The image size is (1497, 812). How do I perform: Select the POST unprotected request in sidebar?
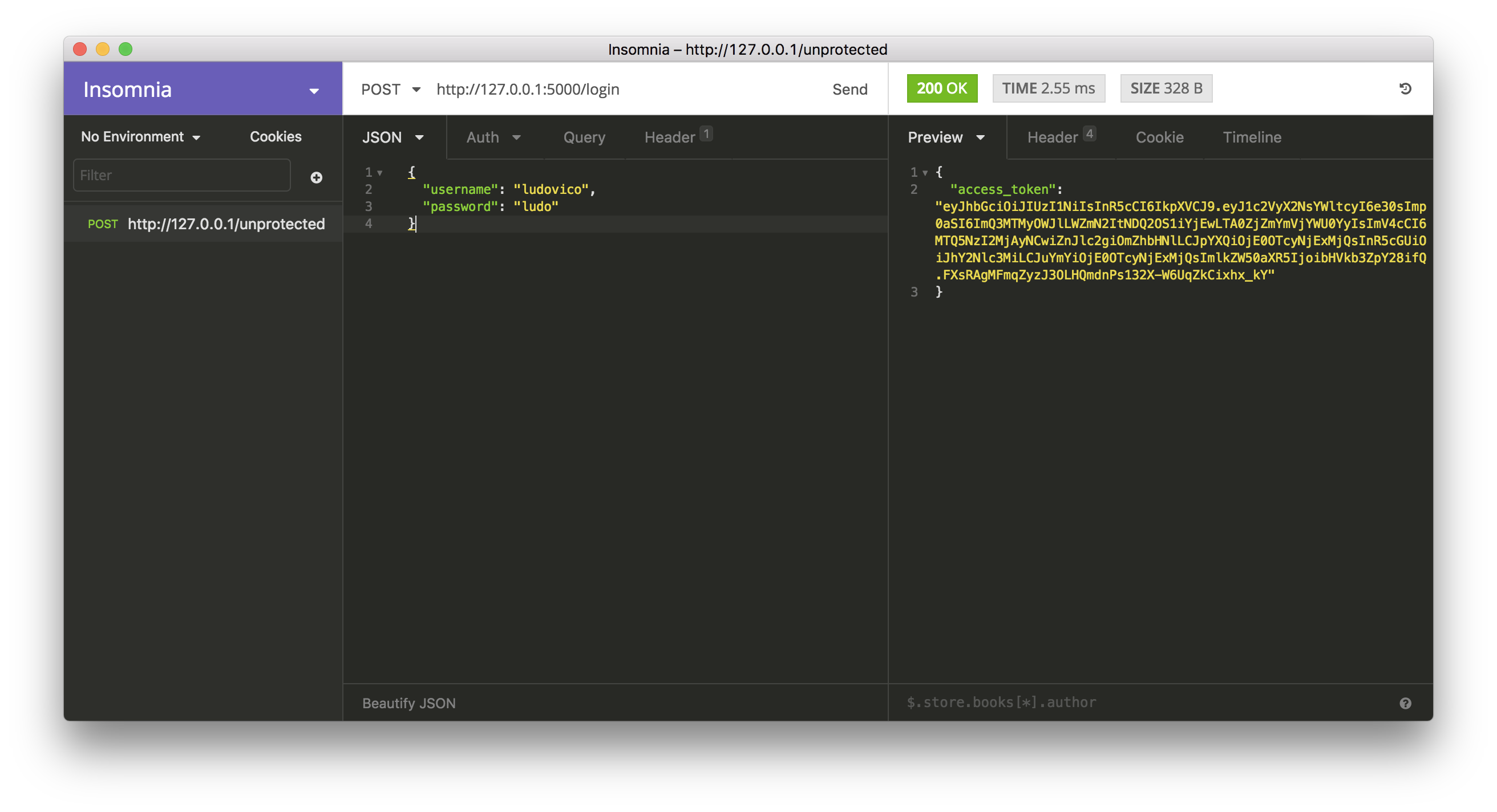pyautogui.click(x=207, y=224)
